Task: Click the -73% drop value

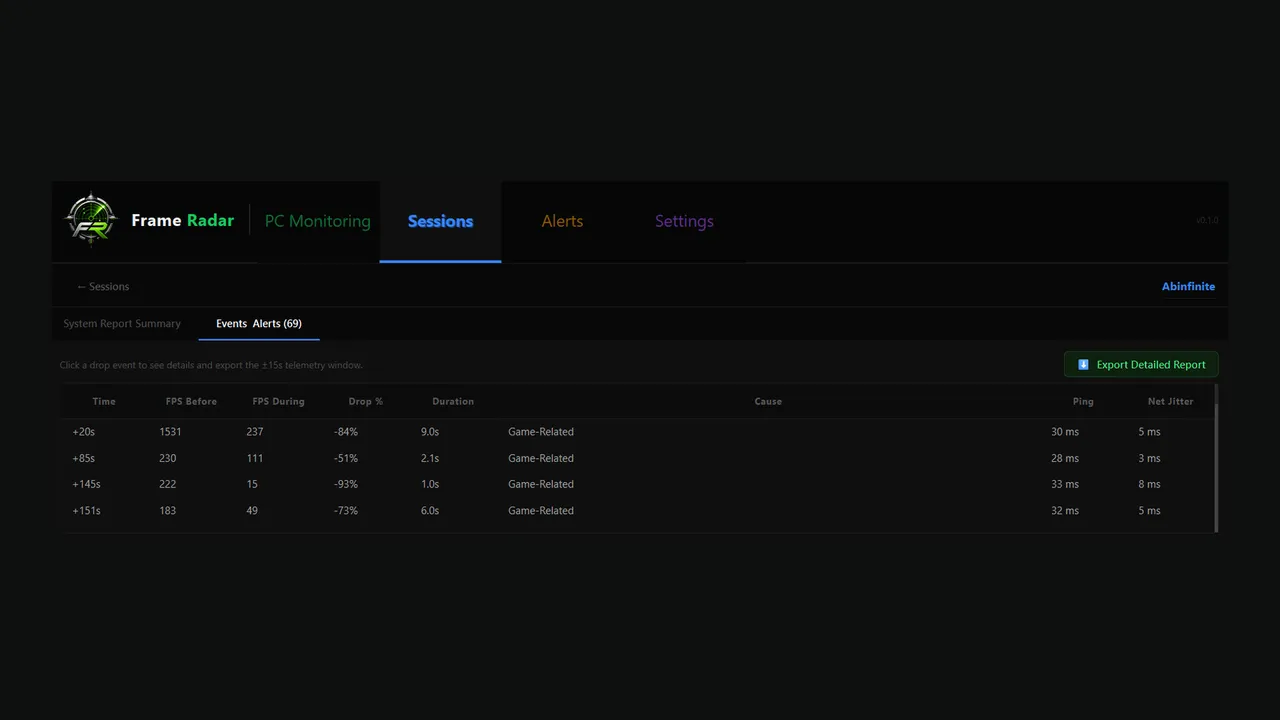Action: pyautogui.click(x=346, y=510)
